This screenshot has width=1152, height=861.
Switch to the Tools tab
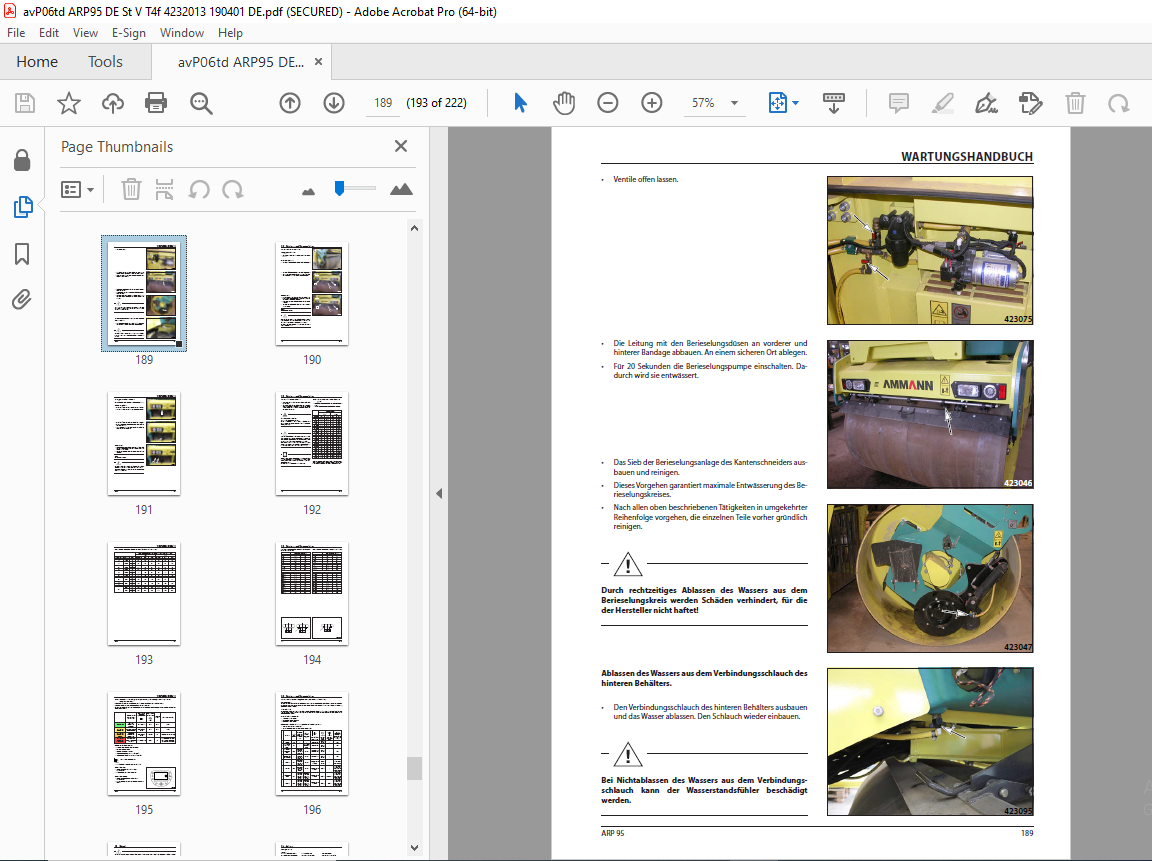coord(105,62)
